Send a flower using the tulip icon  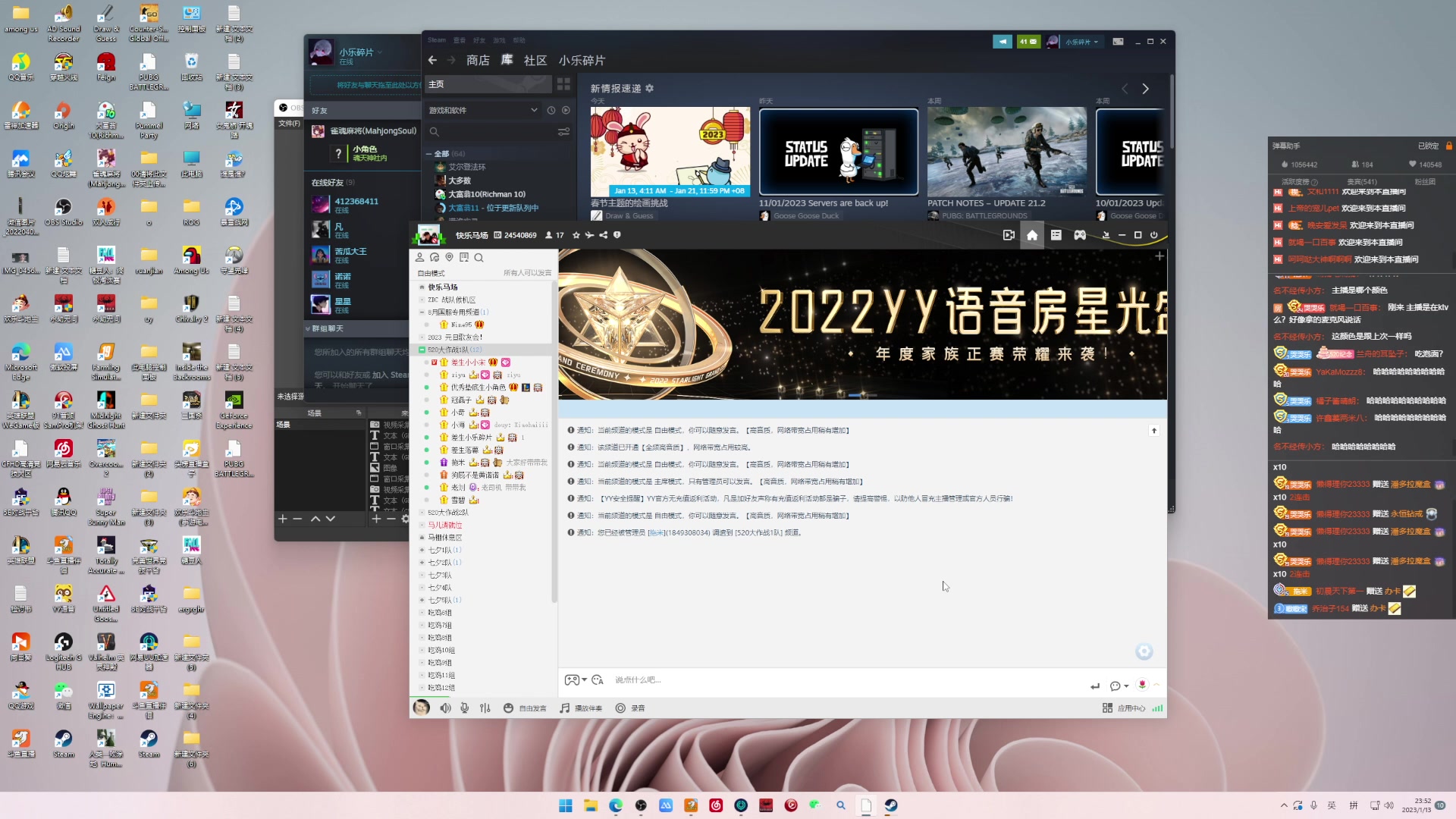(1142, 685)
